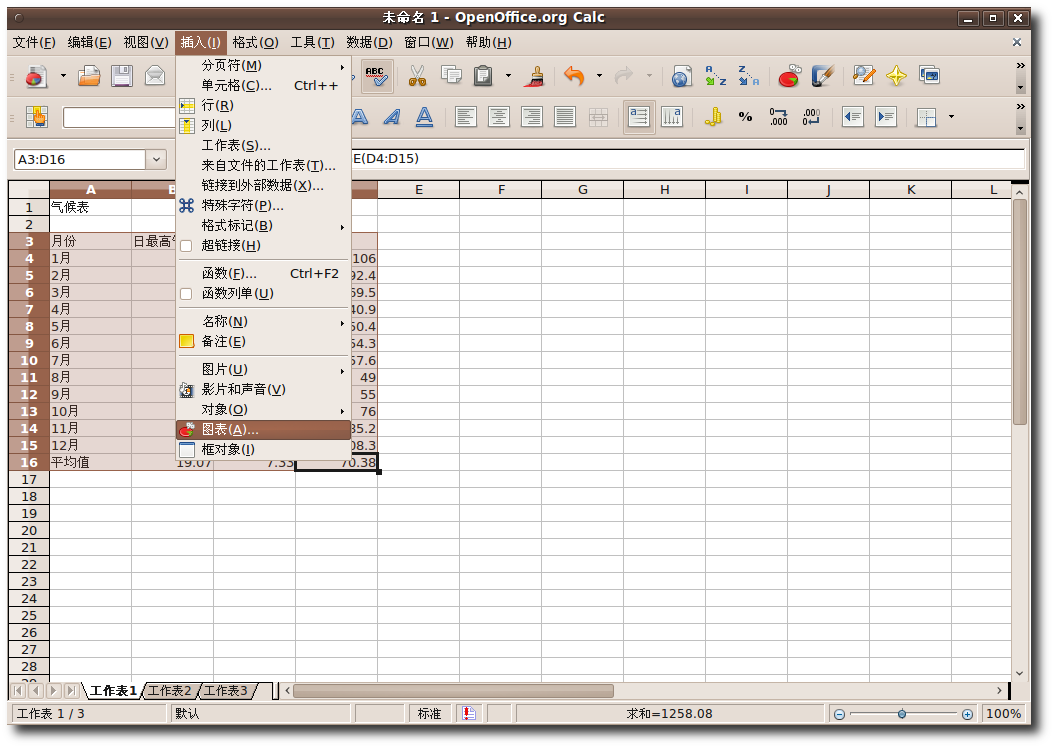The width and height of the screenshot is (1054, 748).
Task: Expand the 名称(N) submenu
Action: point(264,322)
